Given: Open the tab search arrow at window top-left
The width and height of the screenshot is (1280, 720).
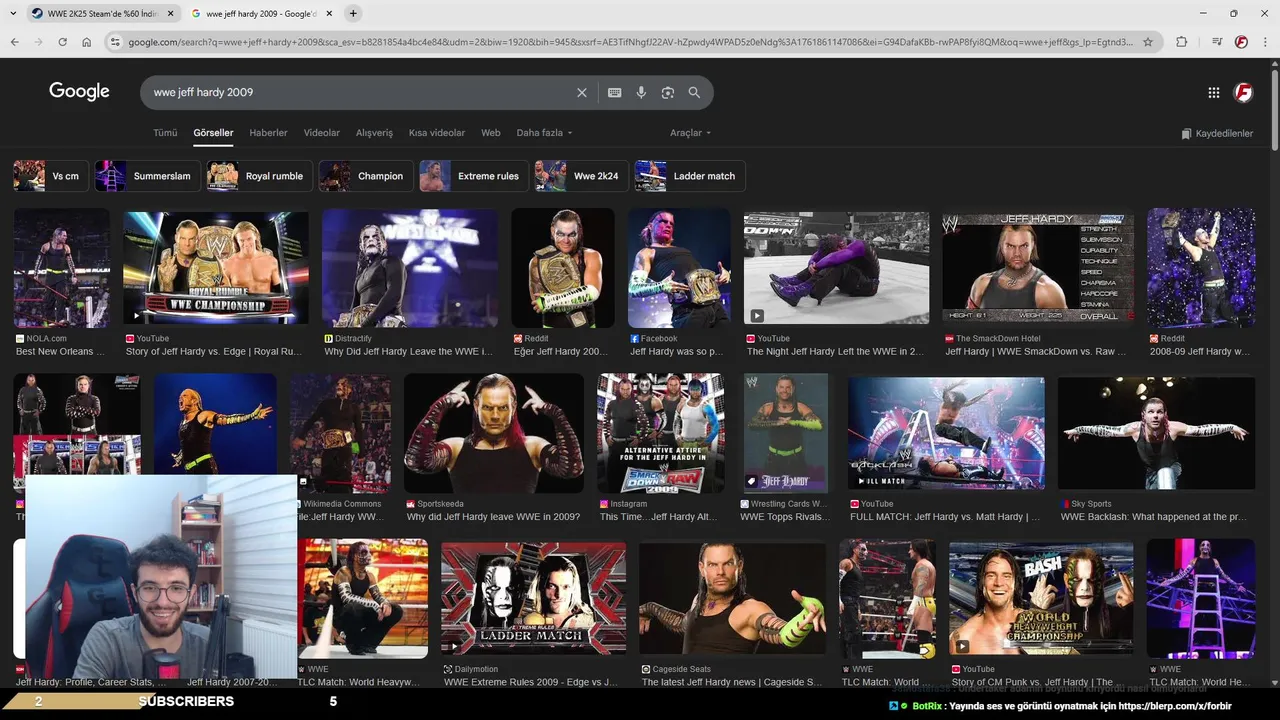Looking at the screenshot, I should point(13,14).
